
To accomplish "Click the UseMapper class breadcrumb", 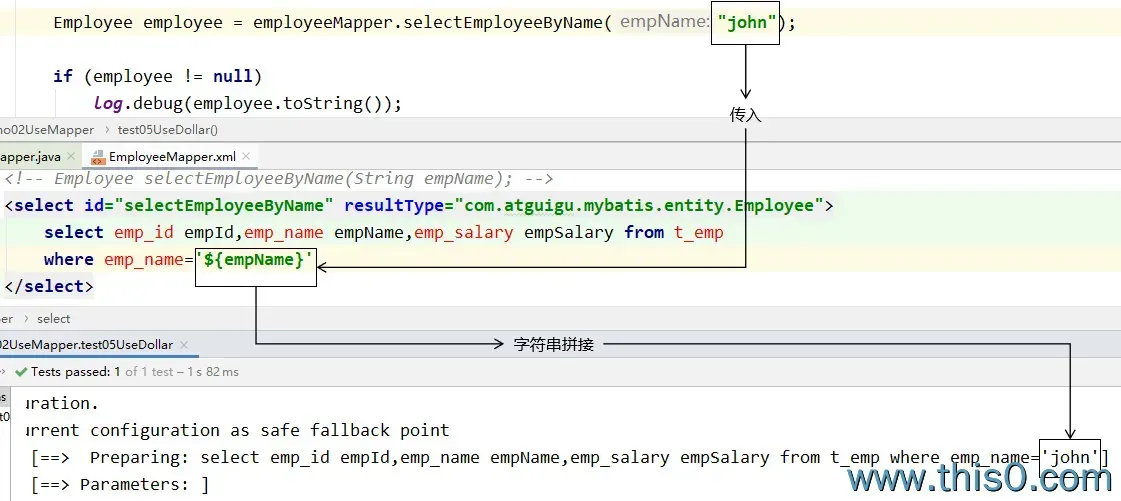I will point(46,129).
